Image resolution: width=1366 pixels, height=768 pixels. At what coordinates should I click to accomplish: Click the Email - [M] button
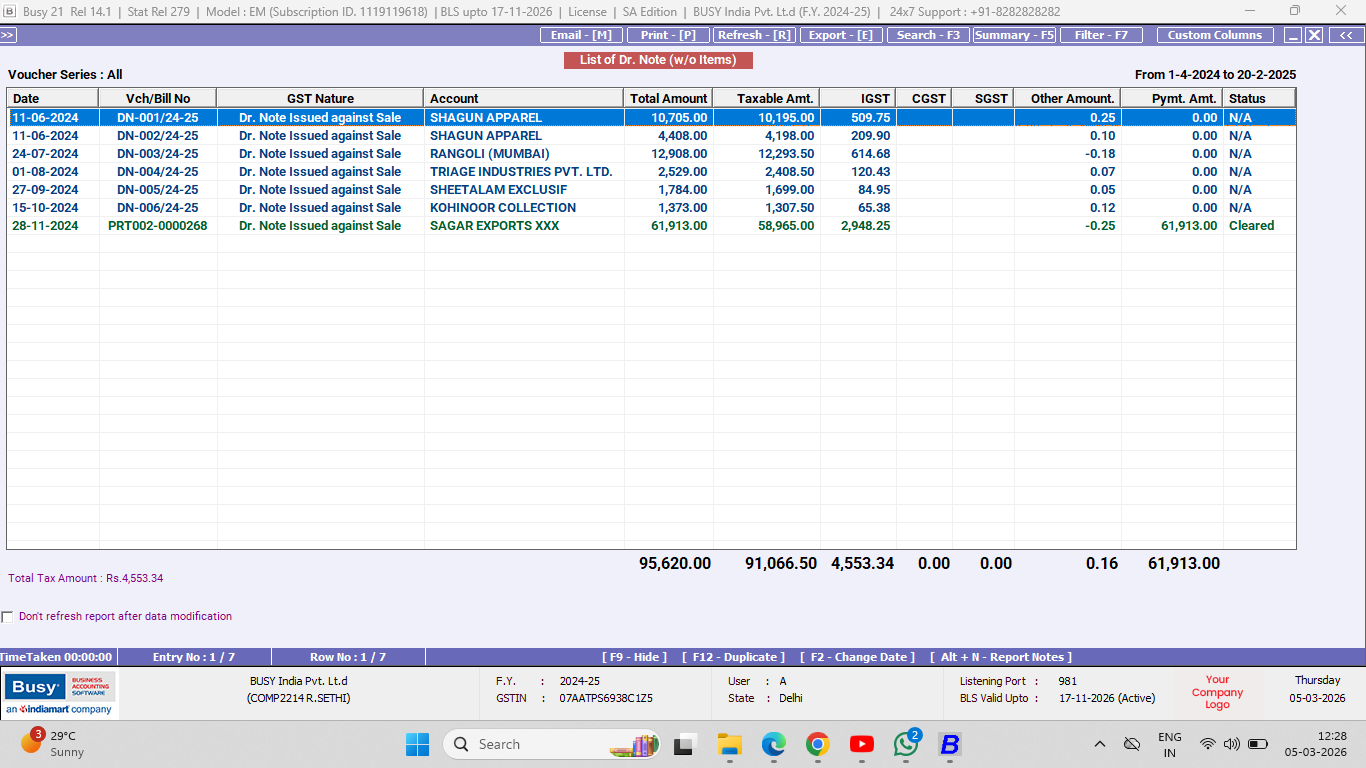[x=581, y=34]
